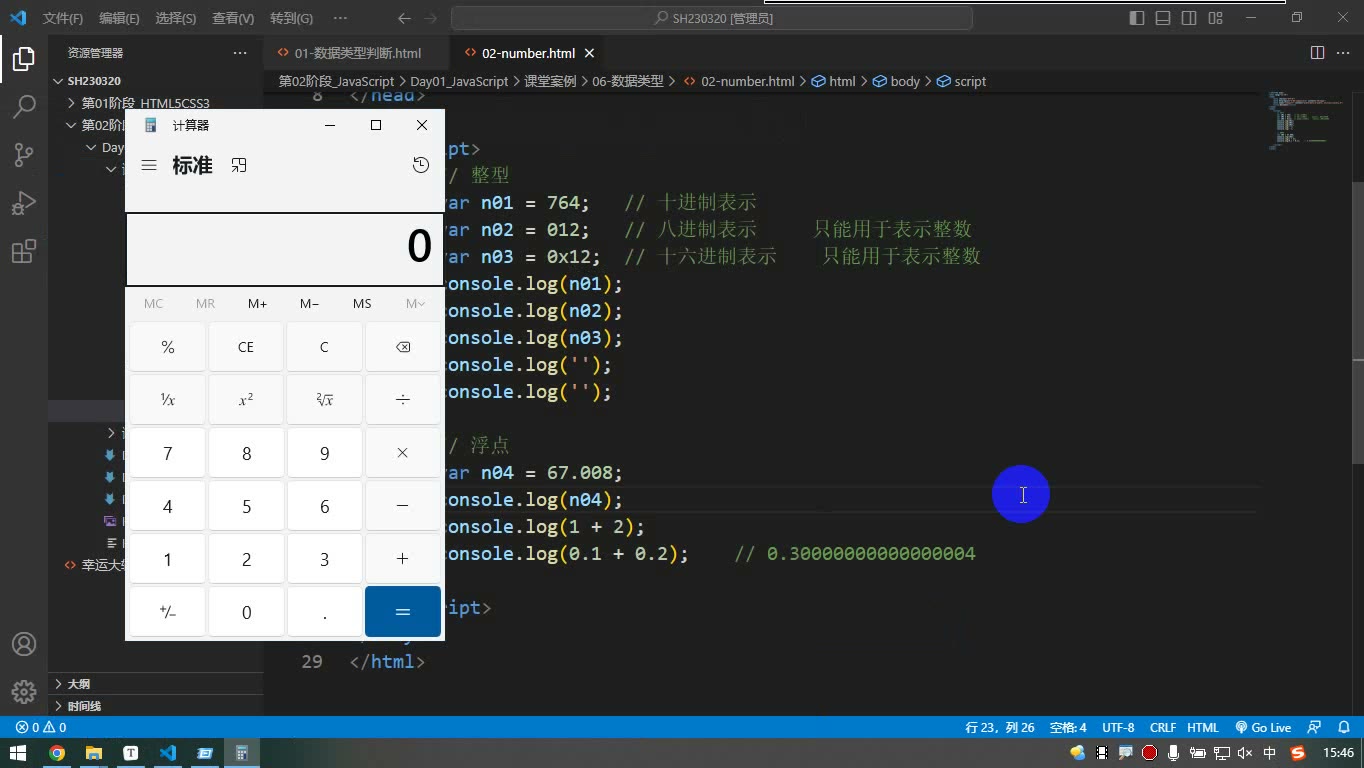
Task: Click the MS memory store button
Action: click(x=362, y=303)
